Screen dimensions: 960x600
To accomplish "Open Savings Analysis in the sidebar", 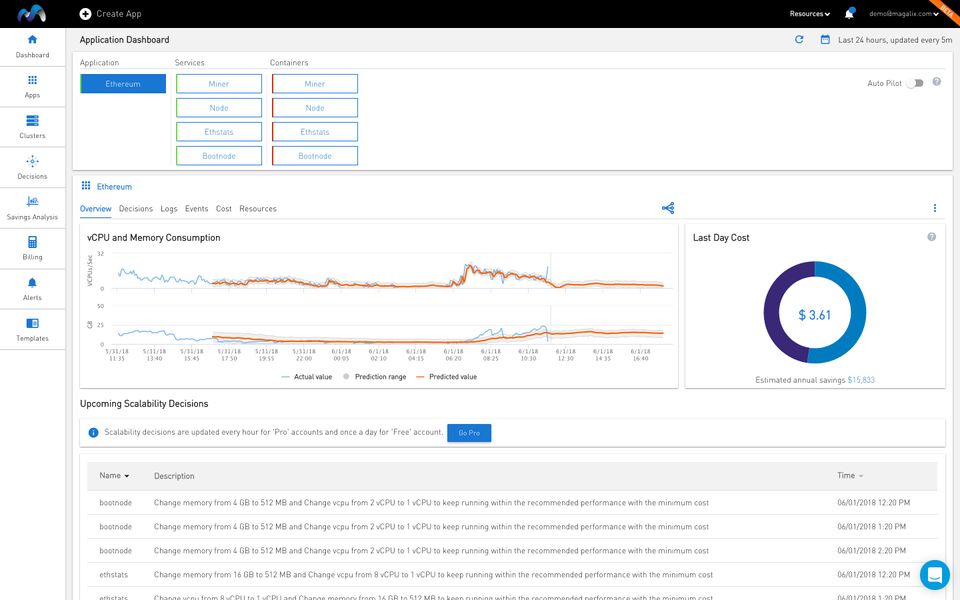I will pyautogui.click(x=32, y=208).
